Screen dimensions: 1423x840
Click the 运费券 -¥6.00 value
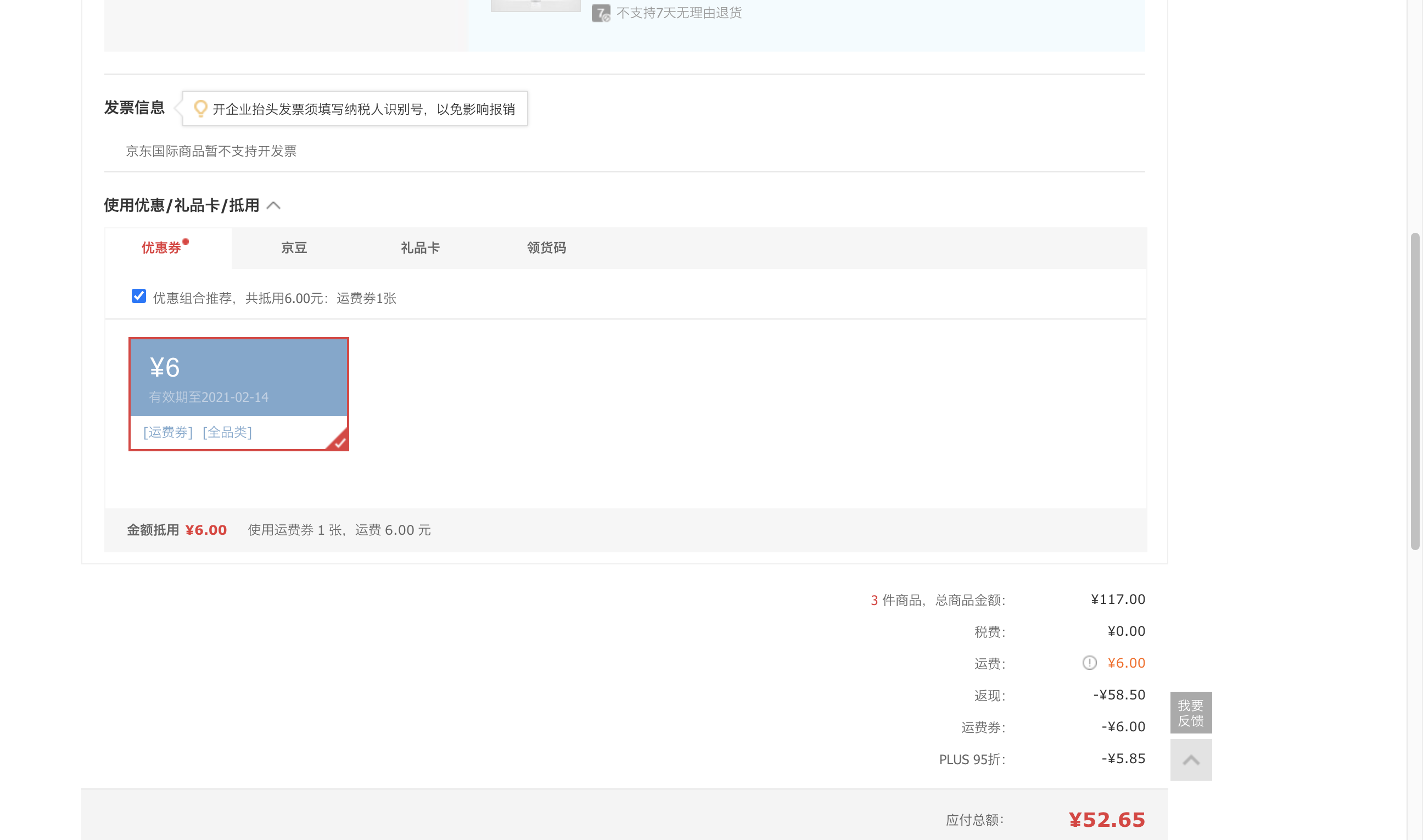pos(1123,727)
